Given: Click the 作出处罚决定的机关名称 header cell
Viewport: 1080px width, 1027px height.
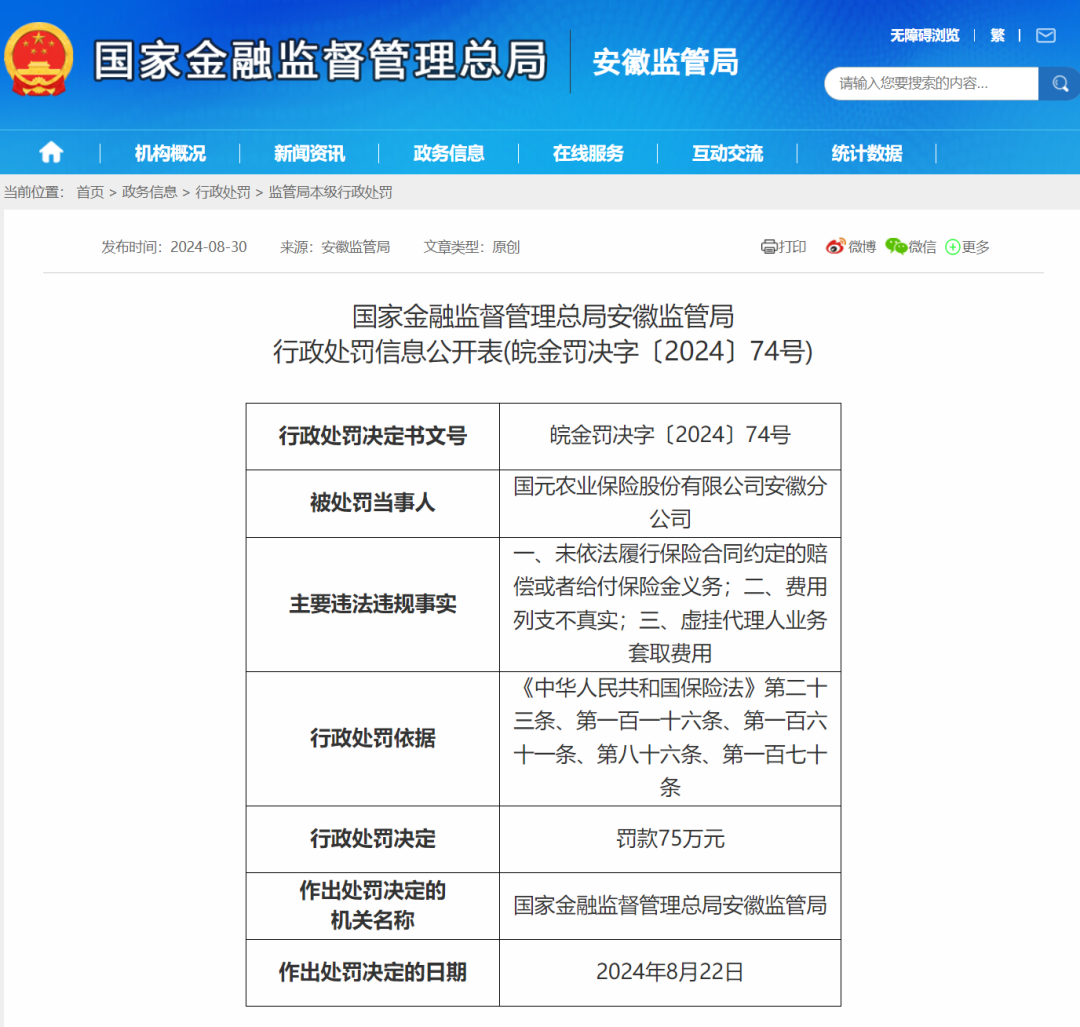Looking at the screenshot, I should pyautogui.click(x=373, y=906).
